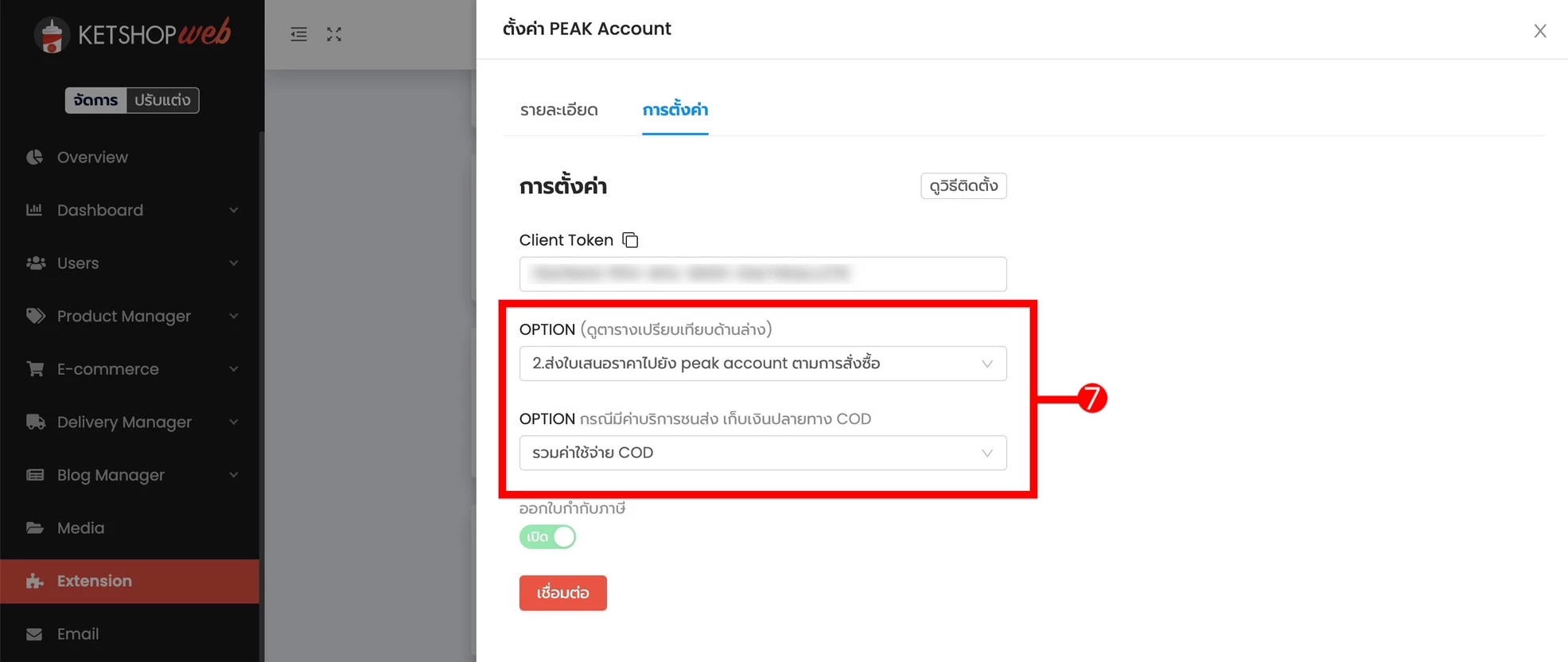Click the KETSHOPweb logo
This screenshot has width=1568, height=662.
133,34
